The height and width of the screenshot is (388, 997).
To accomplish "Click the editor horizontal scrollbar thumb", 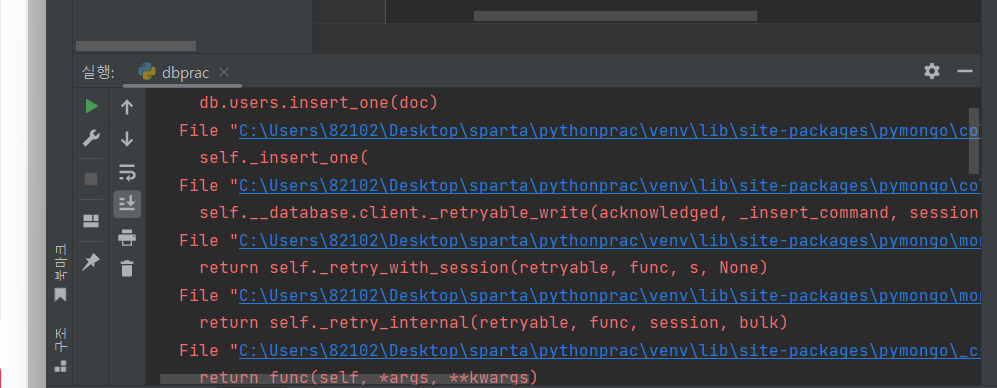I will click(615, 16).
